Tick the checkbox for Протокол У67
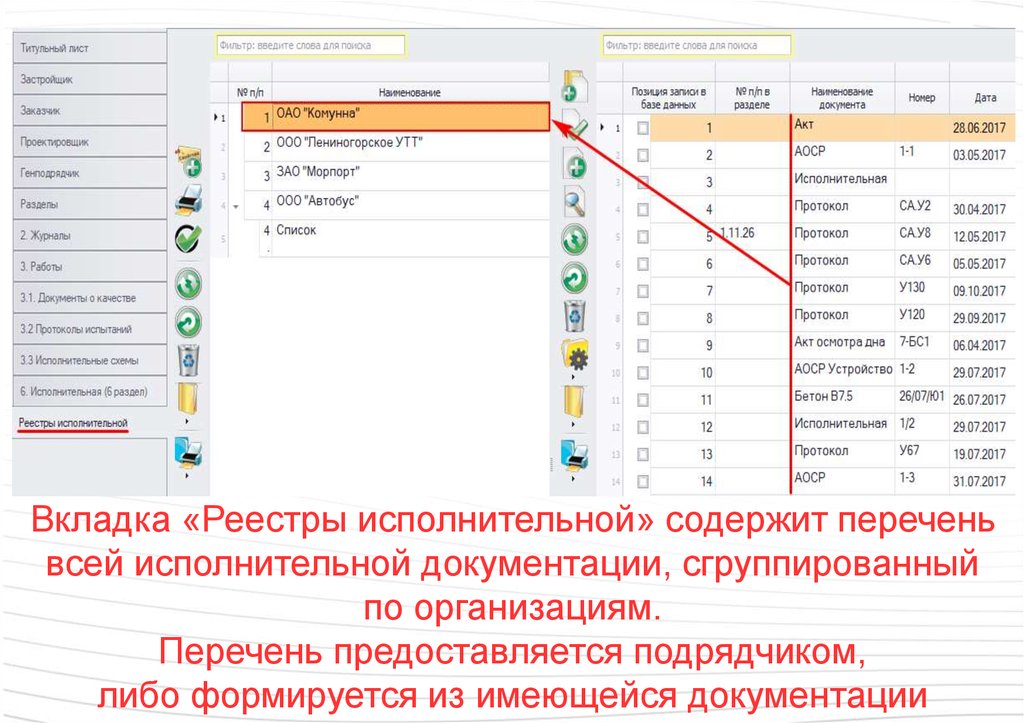This screenshot has height=723, width=1024. [643, 454]
